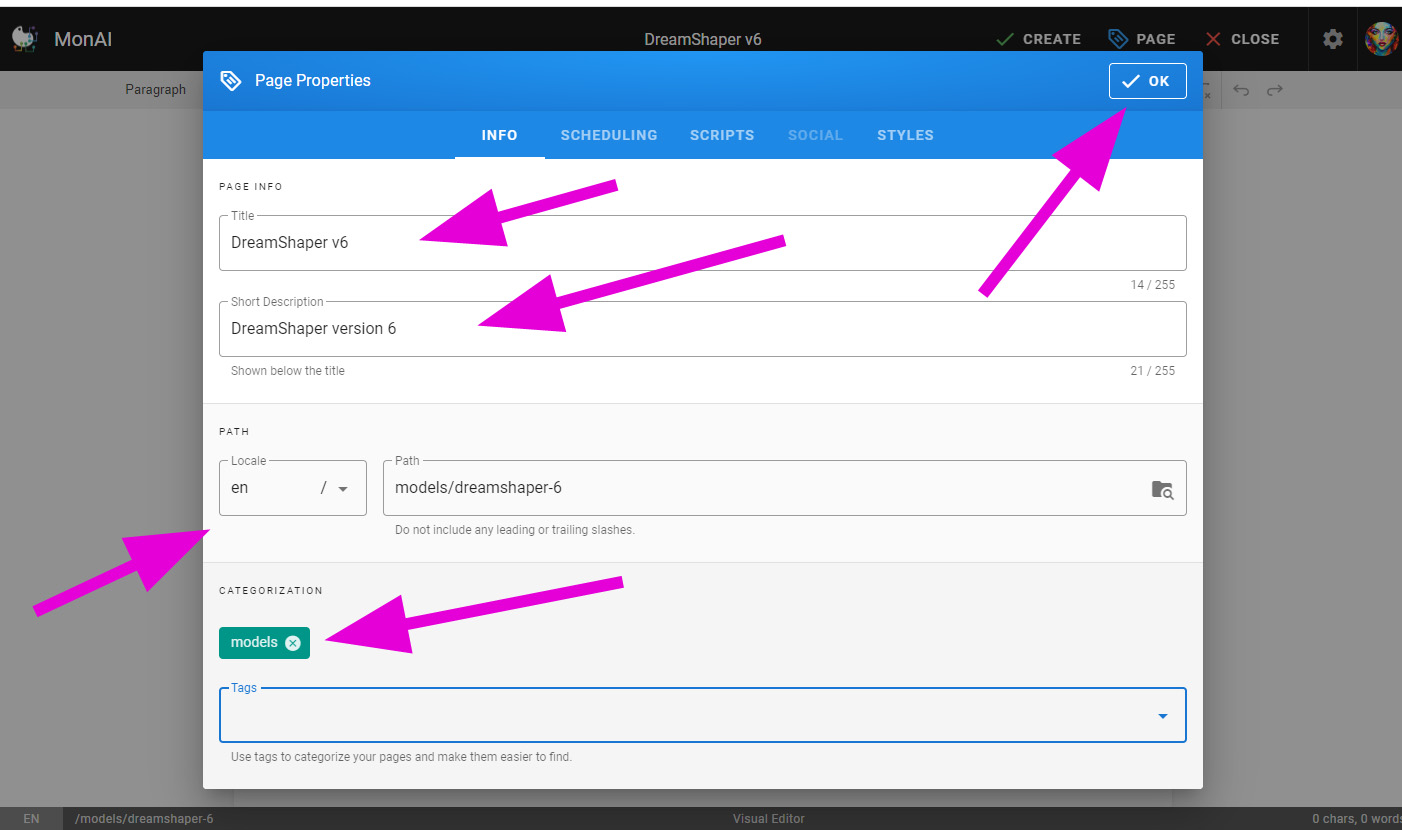Image resolution: width=1402 pixels, height=830 pixels.
Task: Click the folder search icon in Path field
Action: 1162,489
